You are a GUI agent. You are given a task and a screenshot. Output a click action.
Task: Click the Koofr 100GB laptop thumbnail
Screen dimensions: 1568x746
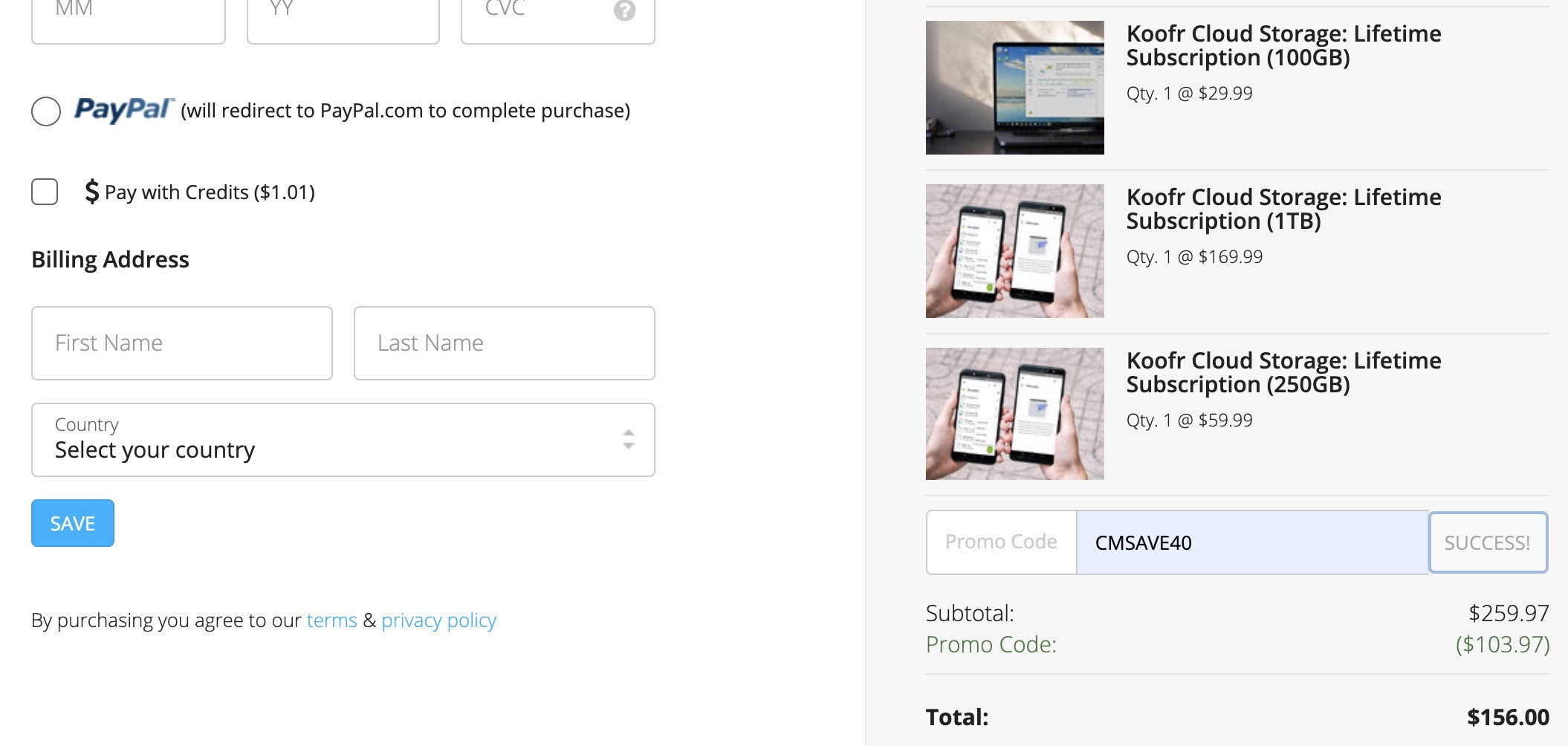[x=1014, y=88]
